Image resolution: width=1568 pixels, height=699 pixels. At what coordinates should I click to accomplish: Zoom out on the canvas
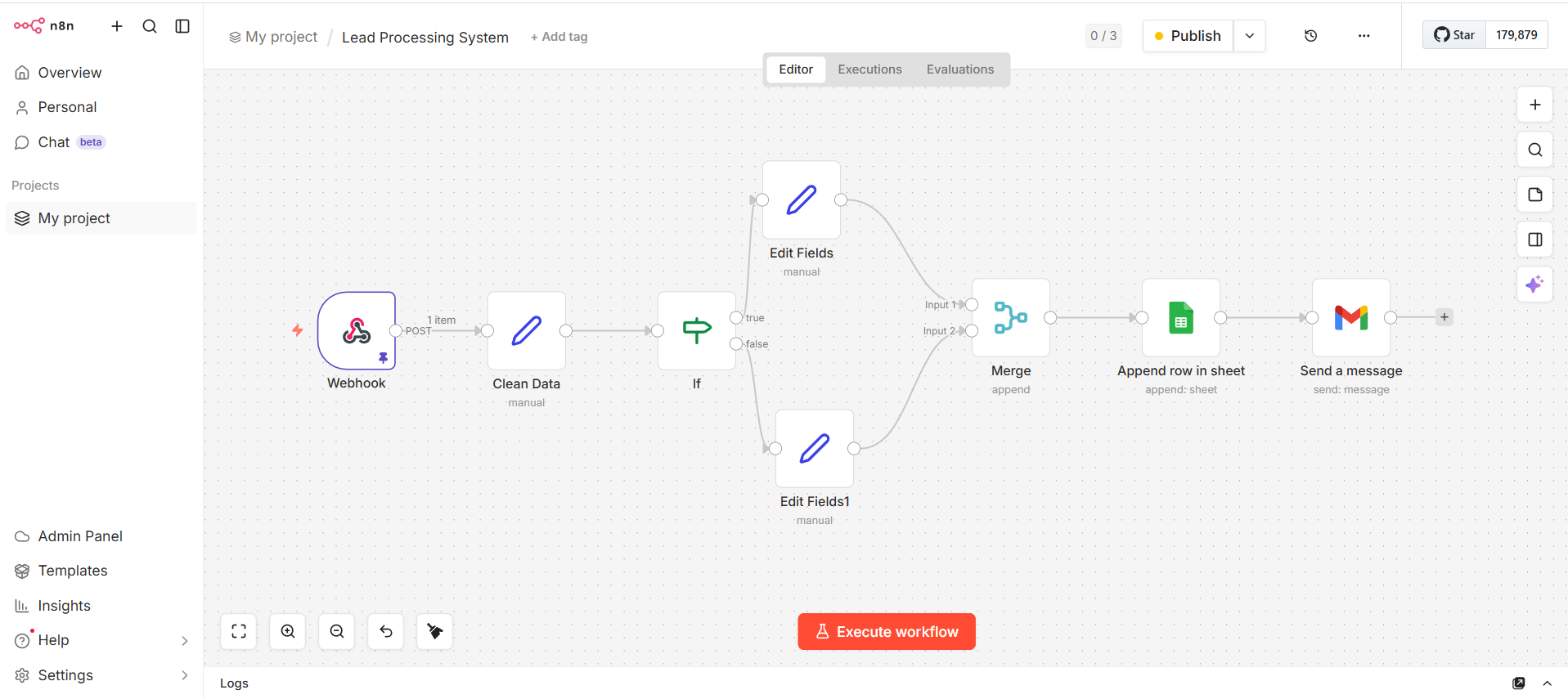click(x=337, y=631)
